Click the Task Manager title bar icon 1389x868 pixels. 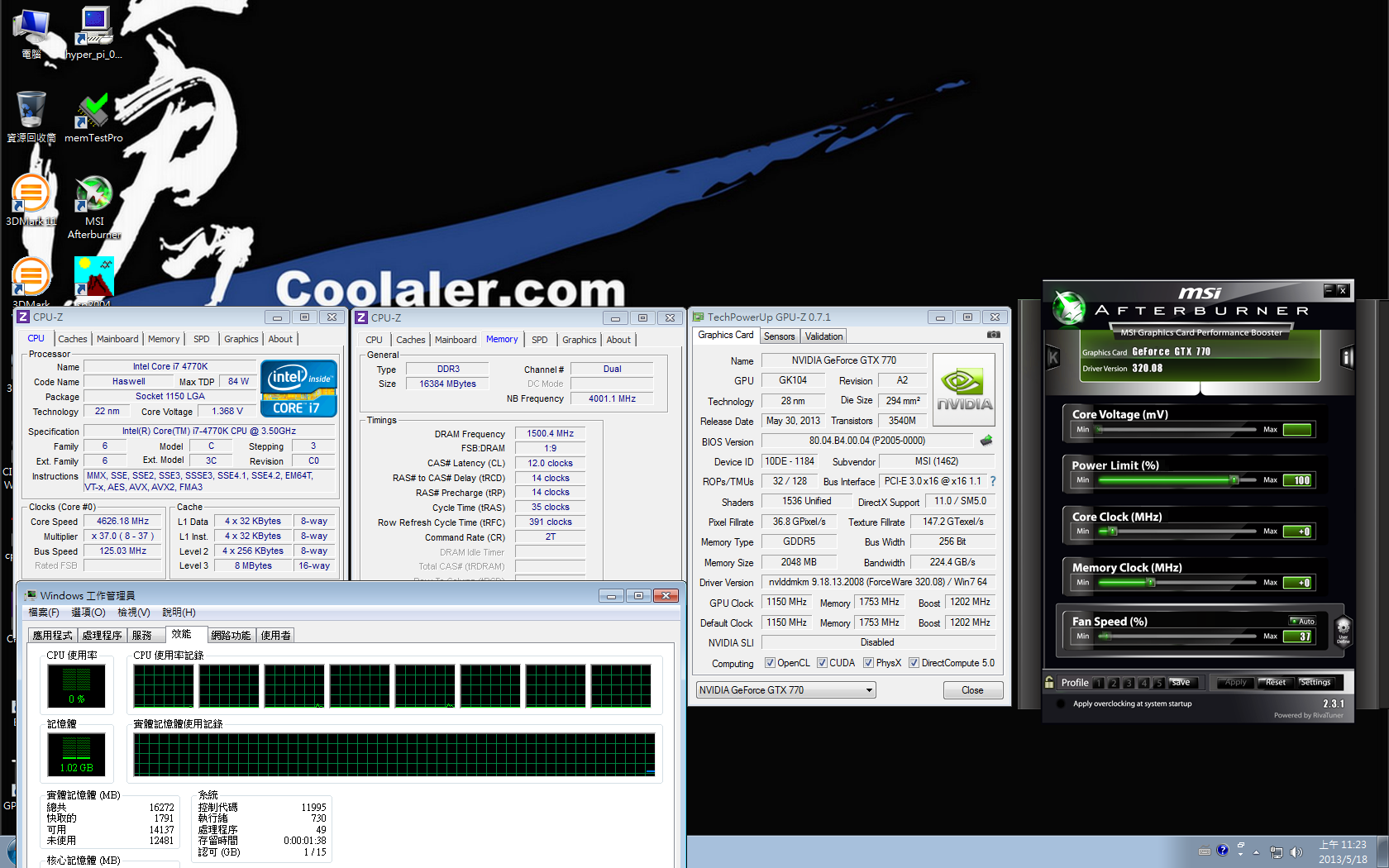[31, 595]
